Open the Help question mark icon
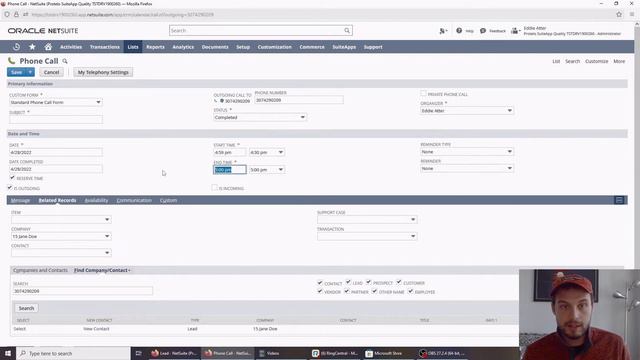 459,31
